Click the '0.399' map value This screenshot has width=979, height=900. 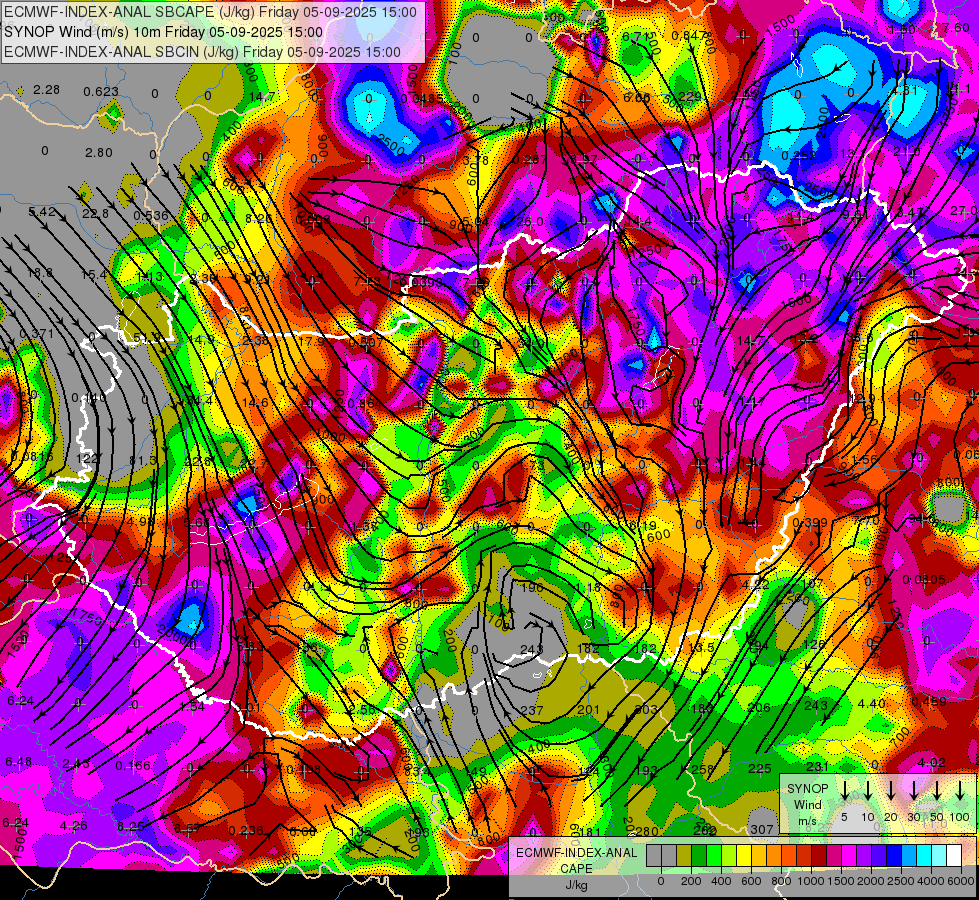810,523
